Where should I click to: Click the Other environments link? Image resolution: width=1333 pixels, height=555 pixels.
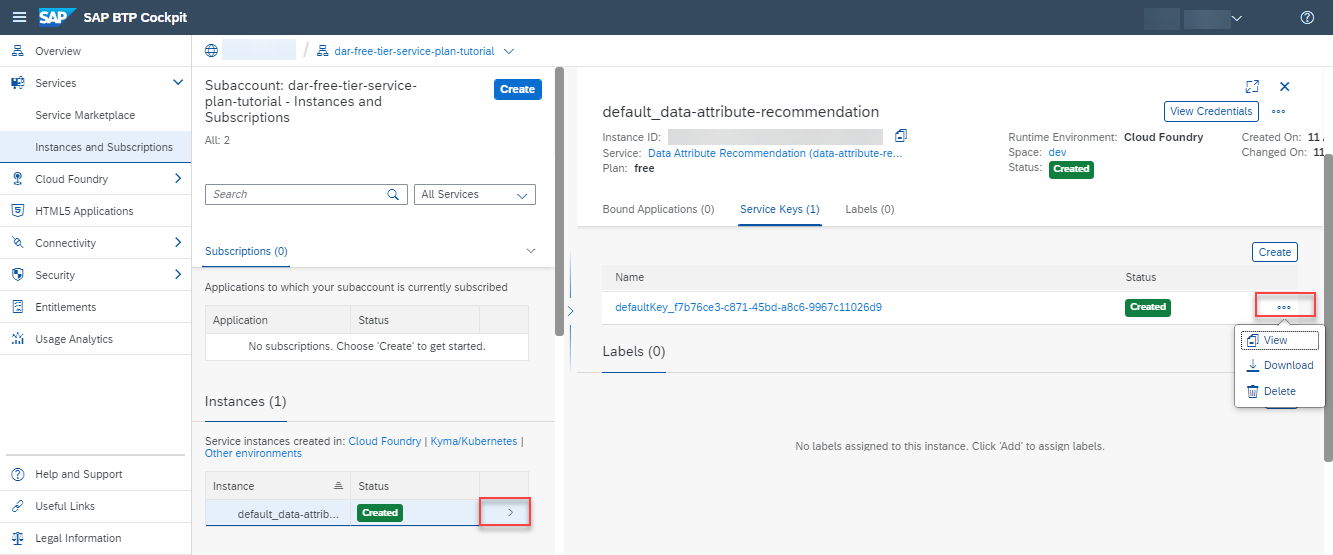(x=253, y=453)
